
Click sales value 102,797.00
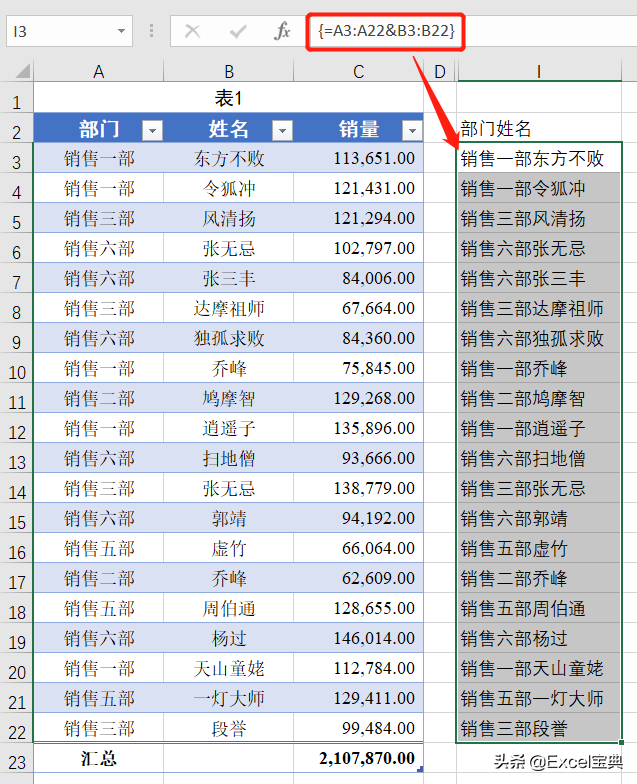click(358, 248)
